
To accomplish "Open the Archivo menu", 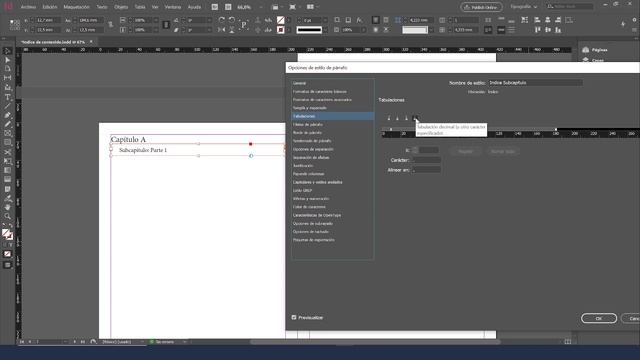I will (28, 7).
